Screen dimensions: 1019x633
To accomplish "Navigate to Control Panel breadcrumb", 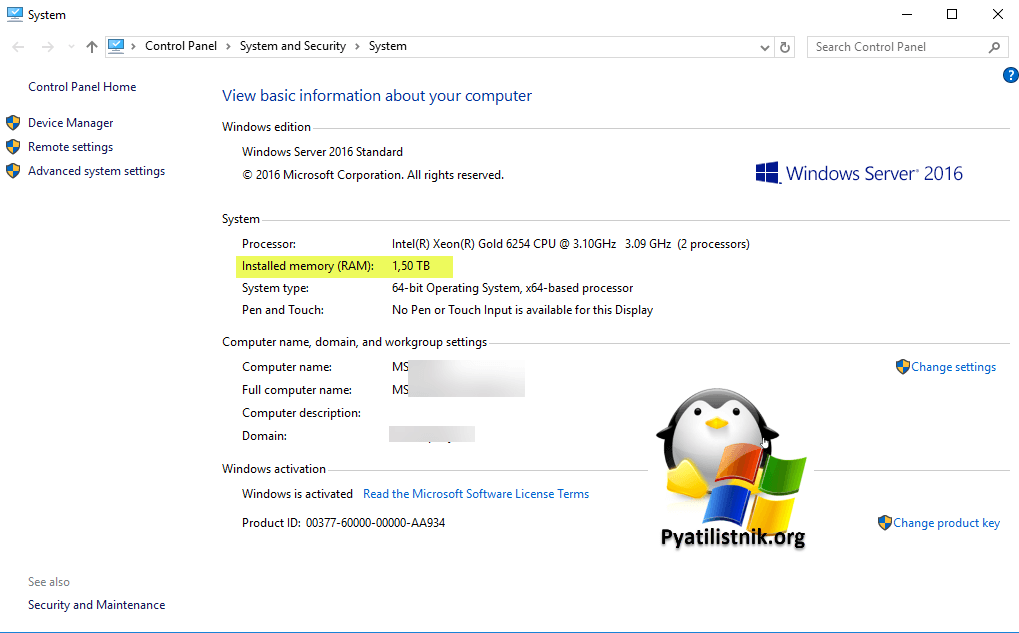I will [x=183, y=46].
